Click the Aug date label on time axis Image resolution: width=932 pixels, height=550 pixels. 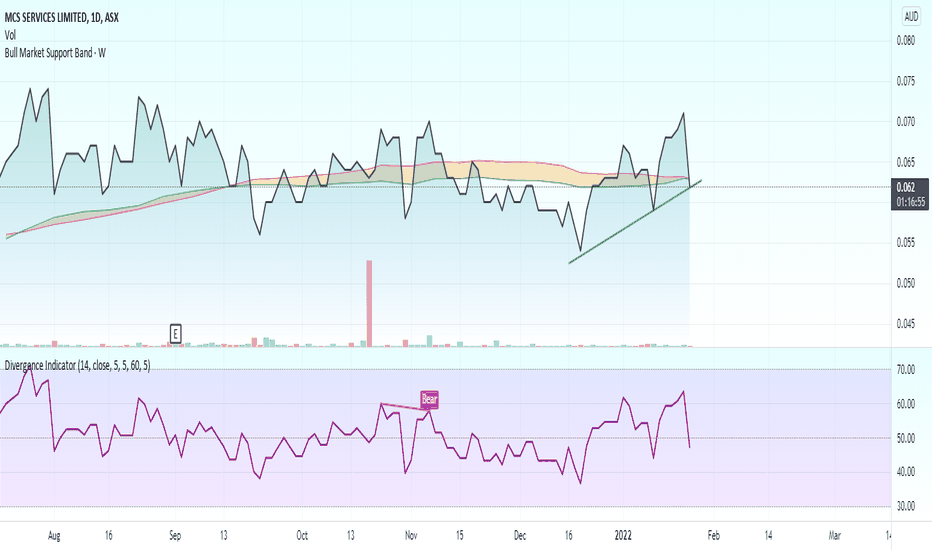coord(54,536)
